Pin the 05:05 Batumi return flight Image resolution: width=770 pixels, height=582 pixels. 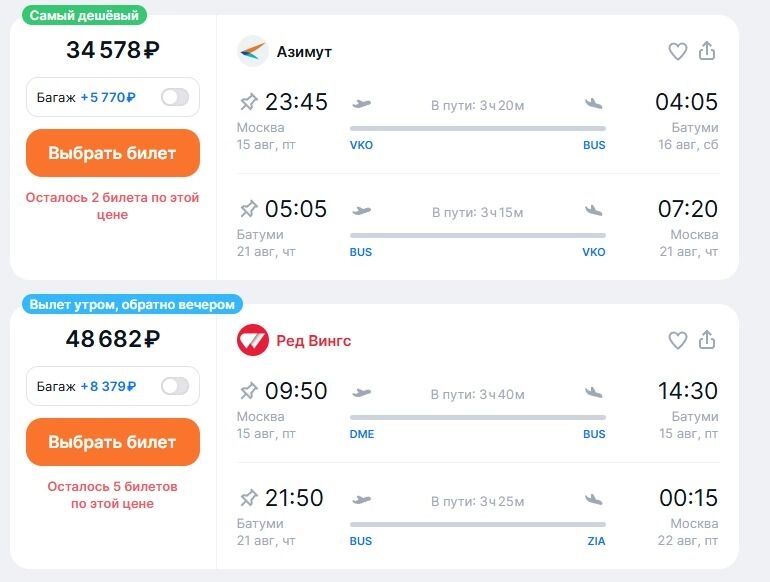click(x=248, y=209)
